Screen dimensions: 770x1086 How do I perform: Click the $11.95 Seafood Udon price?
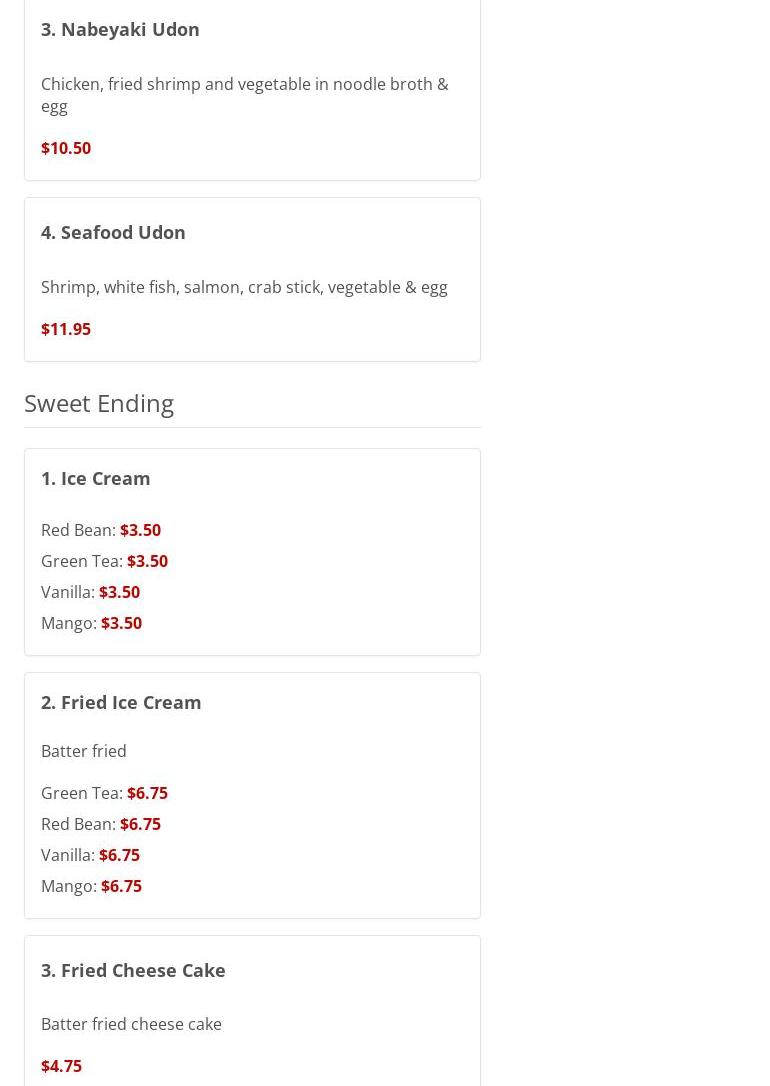pyautogui.click(x=66, y=329)
